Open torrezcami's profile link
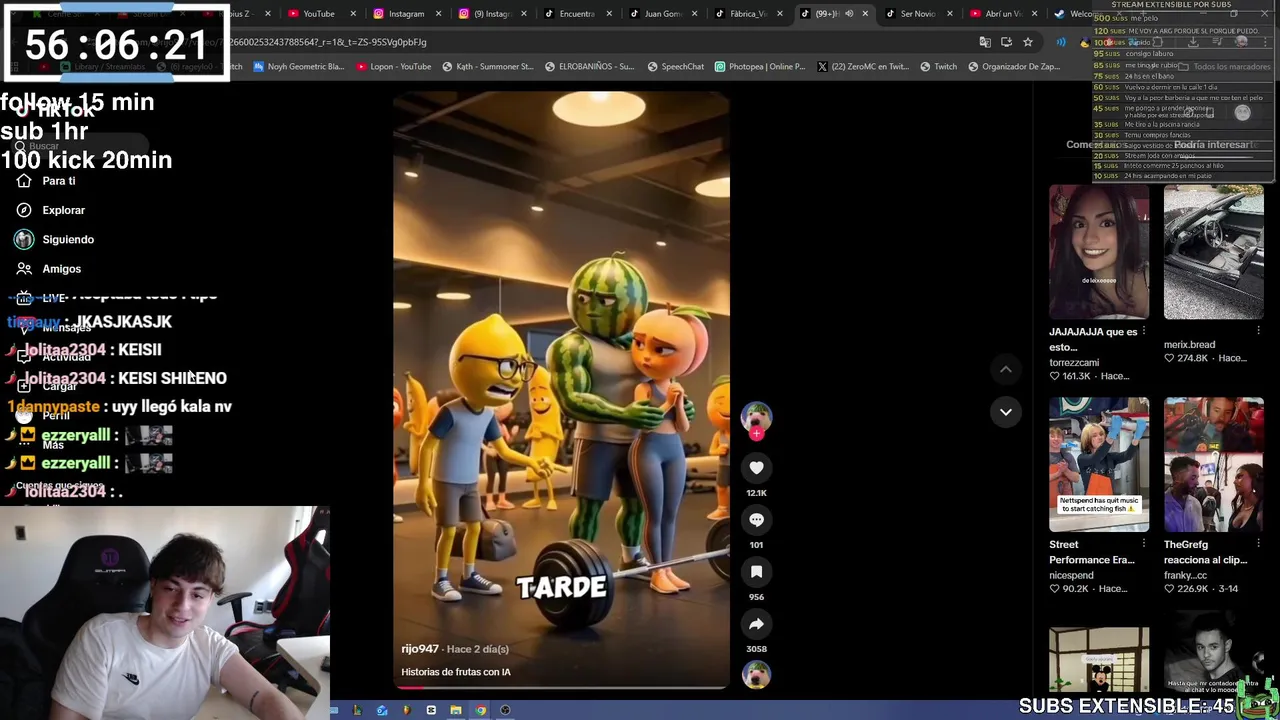The image size is (1280, 720). click(x=1074, y=362)
